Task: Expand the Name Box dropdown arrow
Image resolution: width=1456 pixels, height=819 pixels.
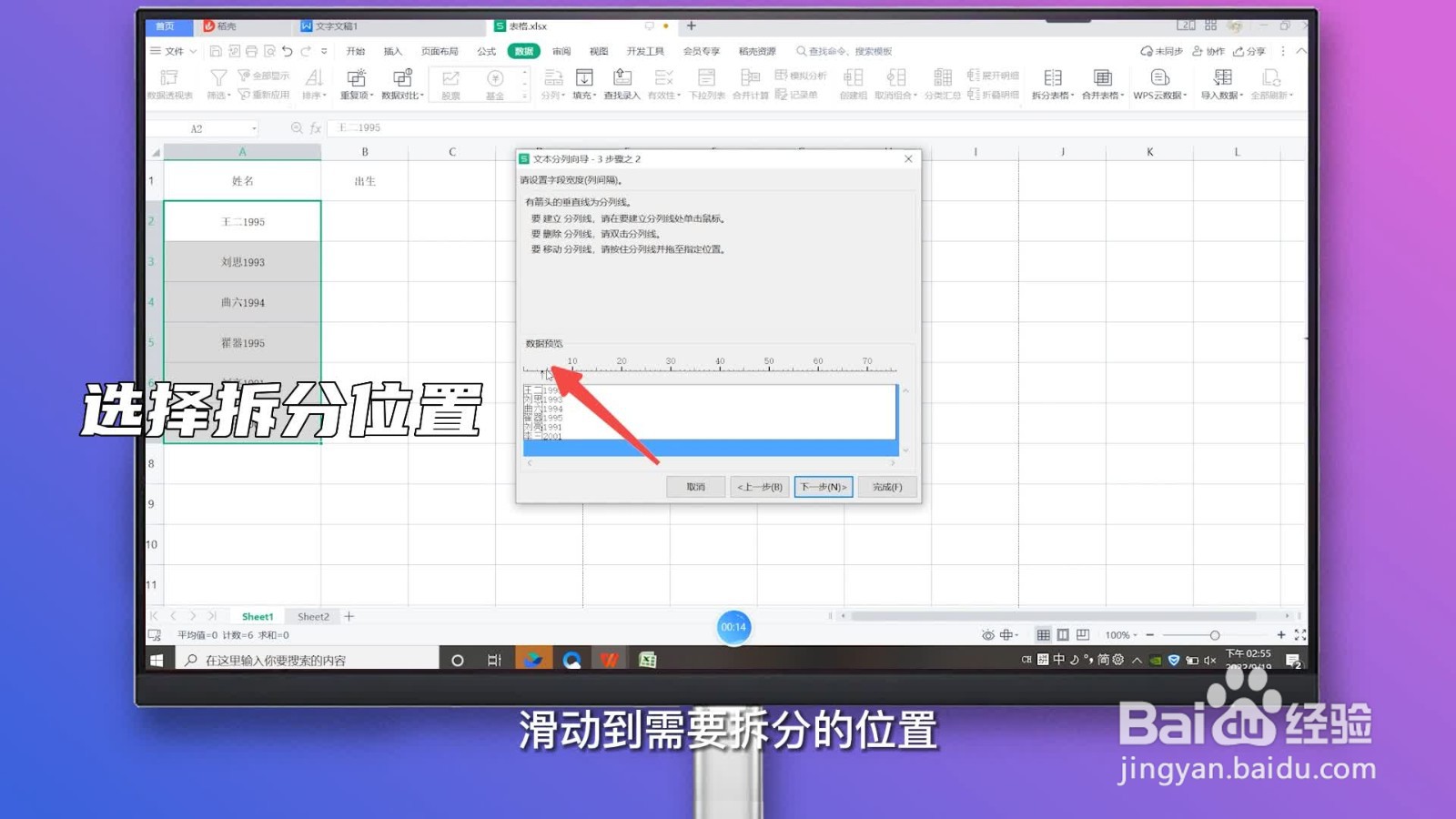Action: 254,128
